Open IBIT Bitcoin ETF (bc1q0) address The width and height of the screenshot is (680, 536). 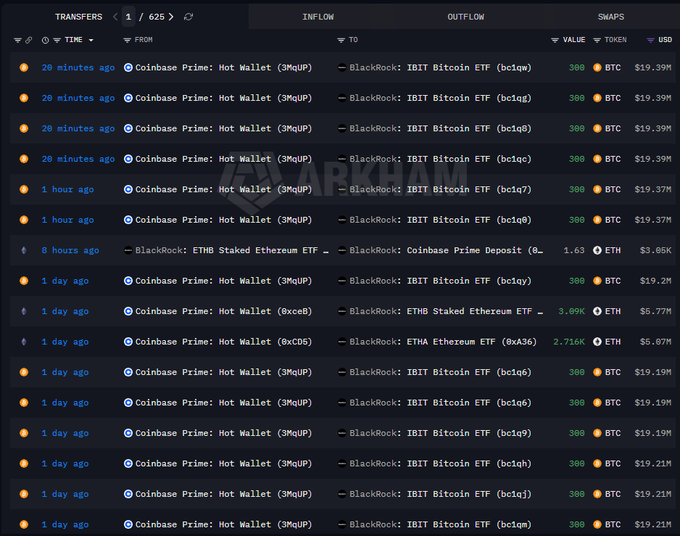469,220
